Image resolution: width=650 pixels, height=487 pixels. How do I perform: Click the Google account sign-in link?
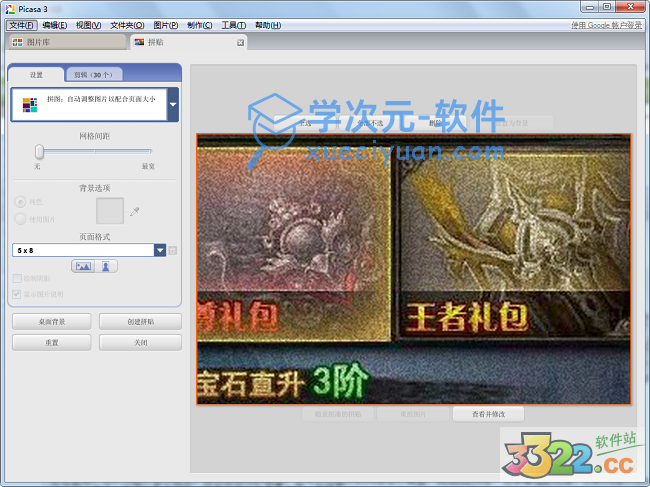tap(606, 25)
